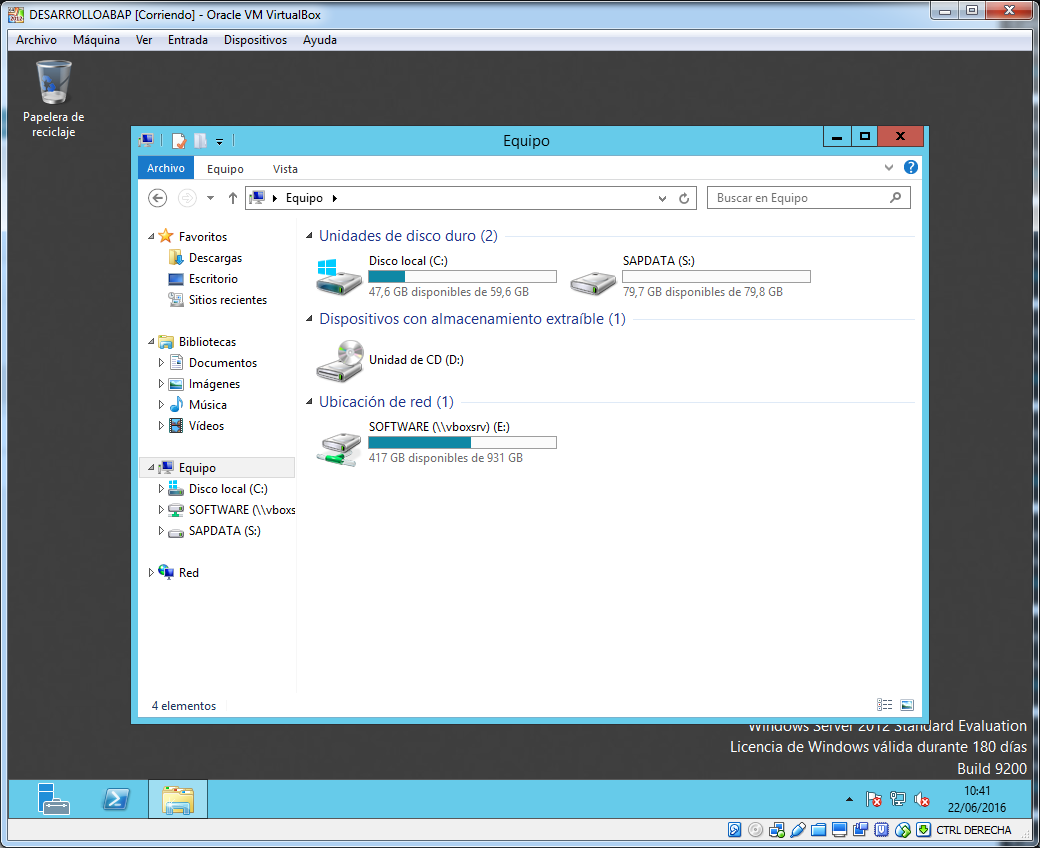Image resolution: width=1040 pixels, height=848 pixels.
Task: Click the Properties icon in Explorer quick access toolbar
Action: 178,141
